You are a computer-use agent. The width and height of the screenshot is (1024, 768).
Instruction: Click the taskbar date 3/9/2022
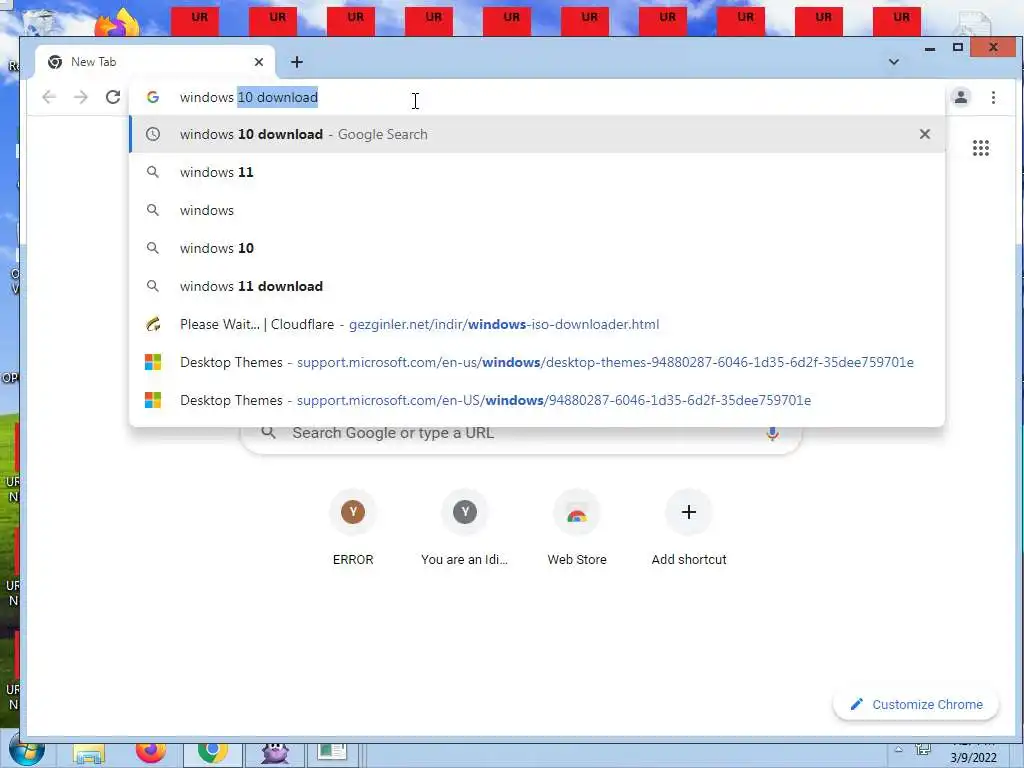click(974, 758)
